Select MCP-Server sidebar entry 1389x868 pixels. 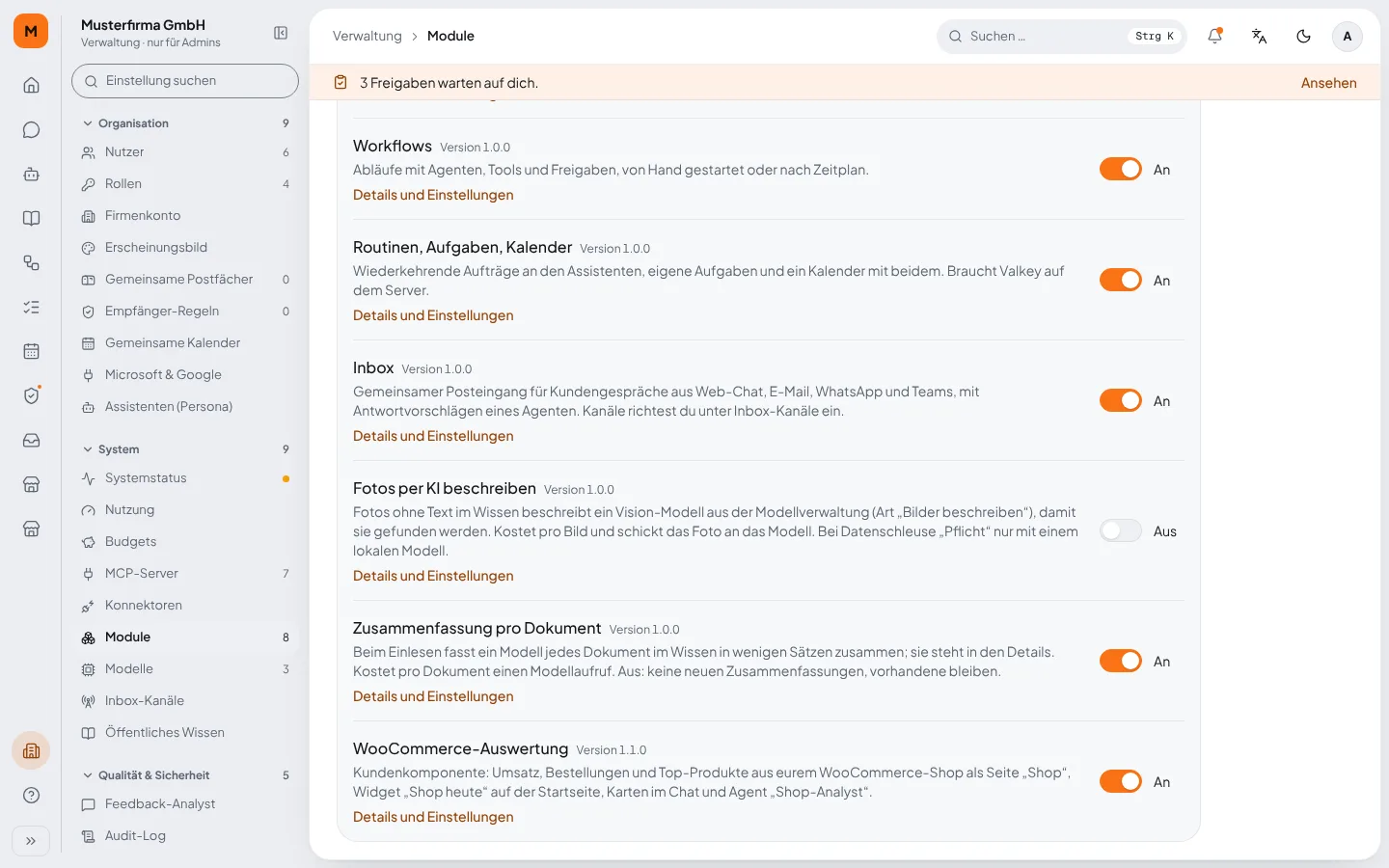(186, 574)
